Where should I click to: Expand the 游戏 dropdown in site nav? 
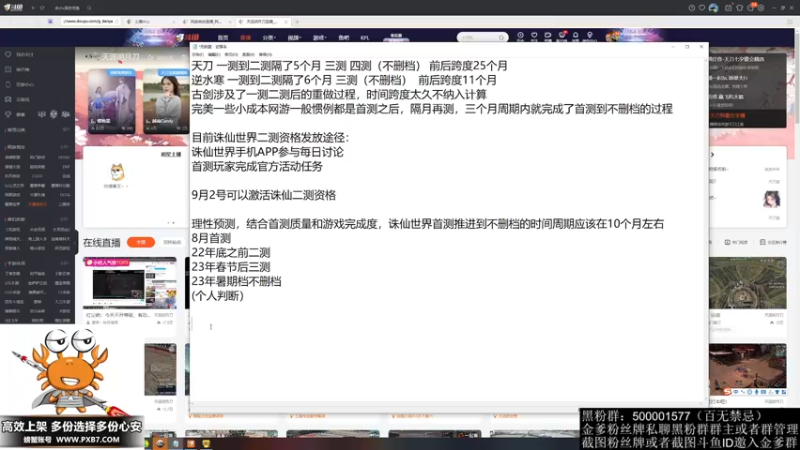click(x=319, y=38)
